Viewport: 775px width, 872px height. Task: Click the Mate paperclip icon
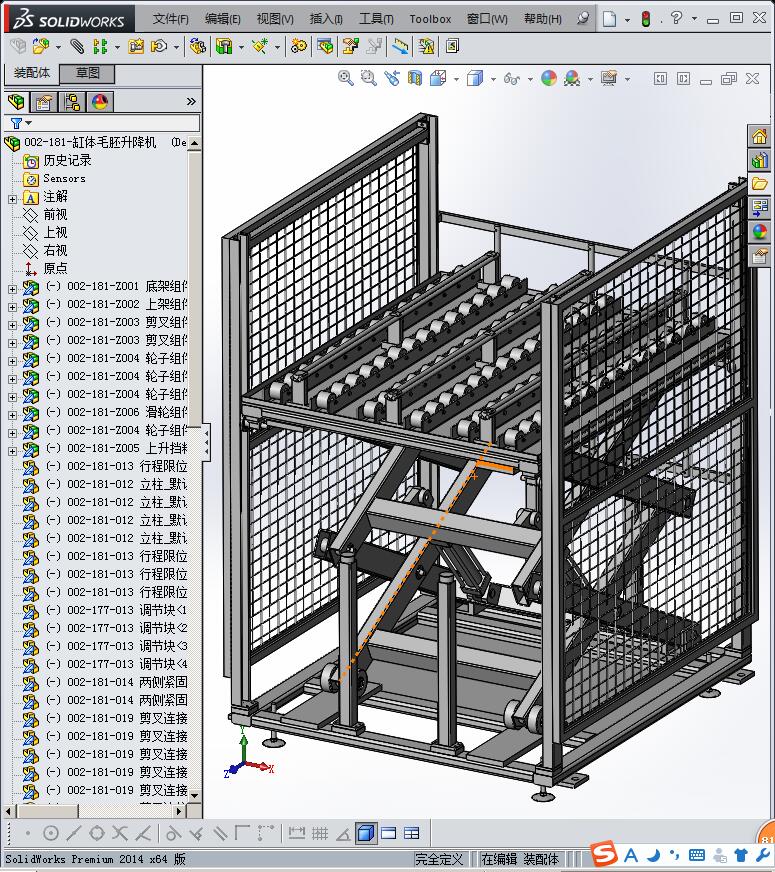77,46
